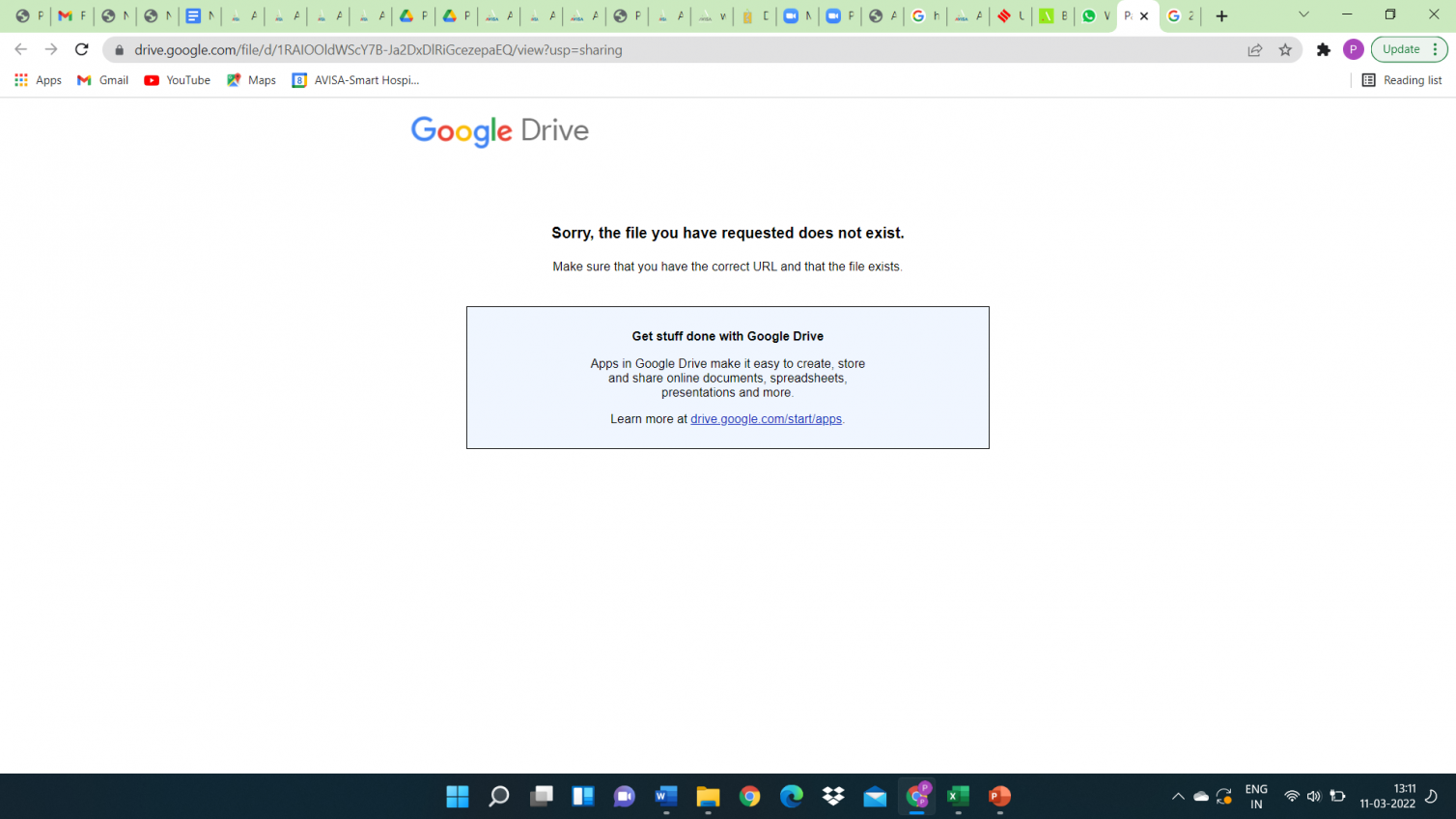Switch to the first Google Drive tab
The height and width of the screenshot is (819, 1456).
coord(413,15)
